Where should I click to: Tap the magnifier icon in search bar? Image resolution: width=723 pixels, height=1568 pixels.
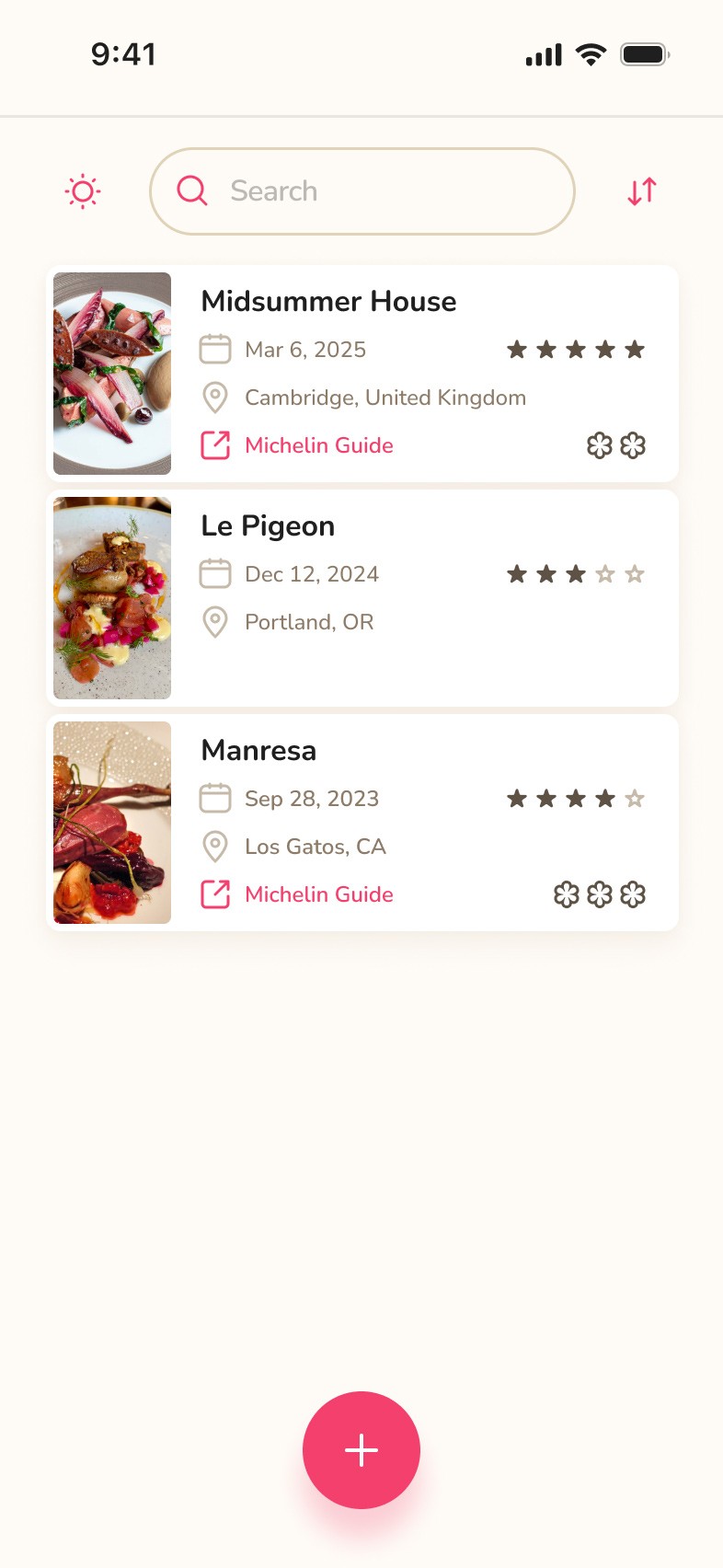click(x=192, y=190)
